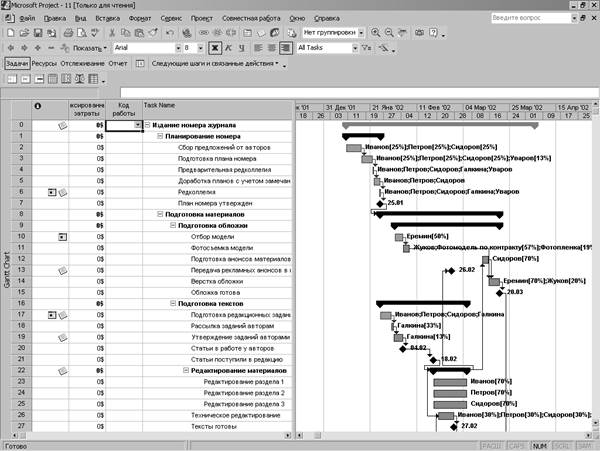Switch to the Ресурсы tab
600x451 pixels.
(x=43, y=63)
